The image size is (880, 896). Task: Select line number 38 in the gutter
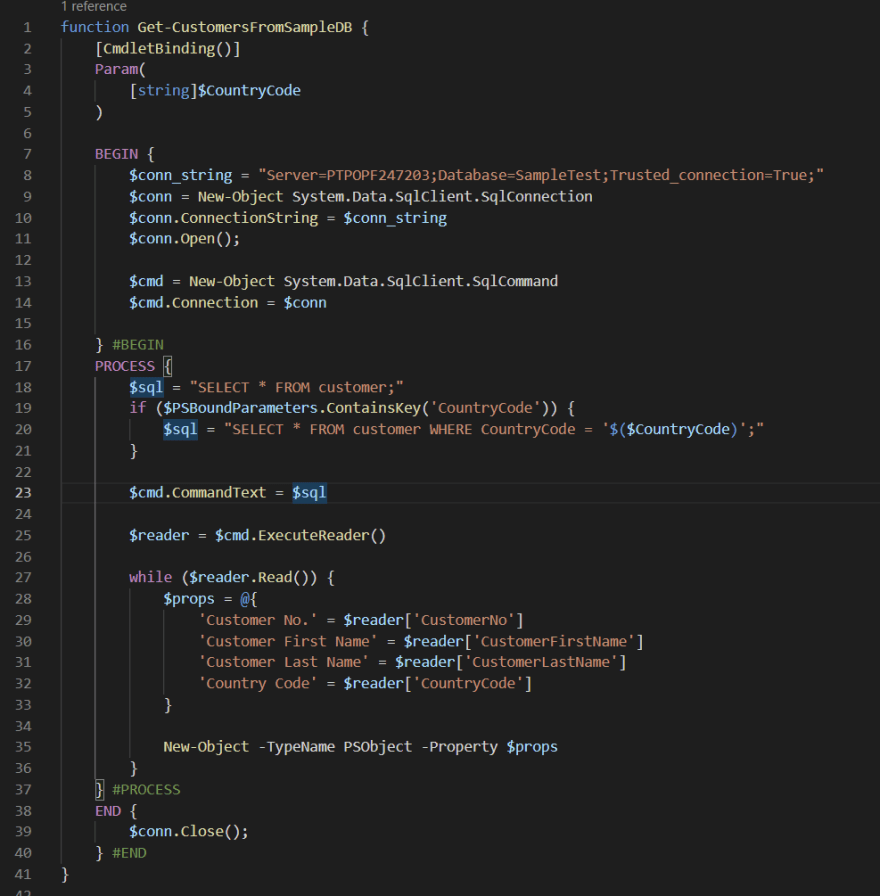point(23,811)
